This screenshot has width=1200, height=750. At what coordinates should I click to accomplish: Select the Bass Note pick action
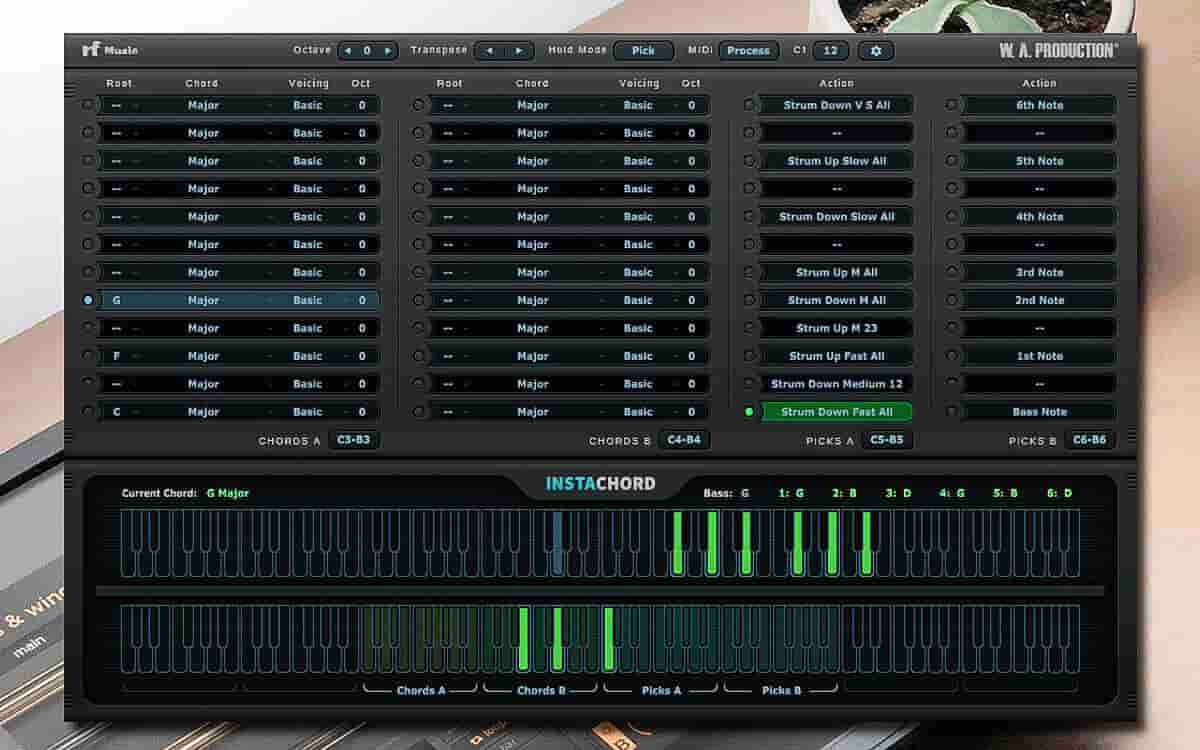coord(1037,411)
